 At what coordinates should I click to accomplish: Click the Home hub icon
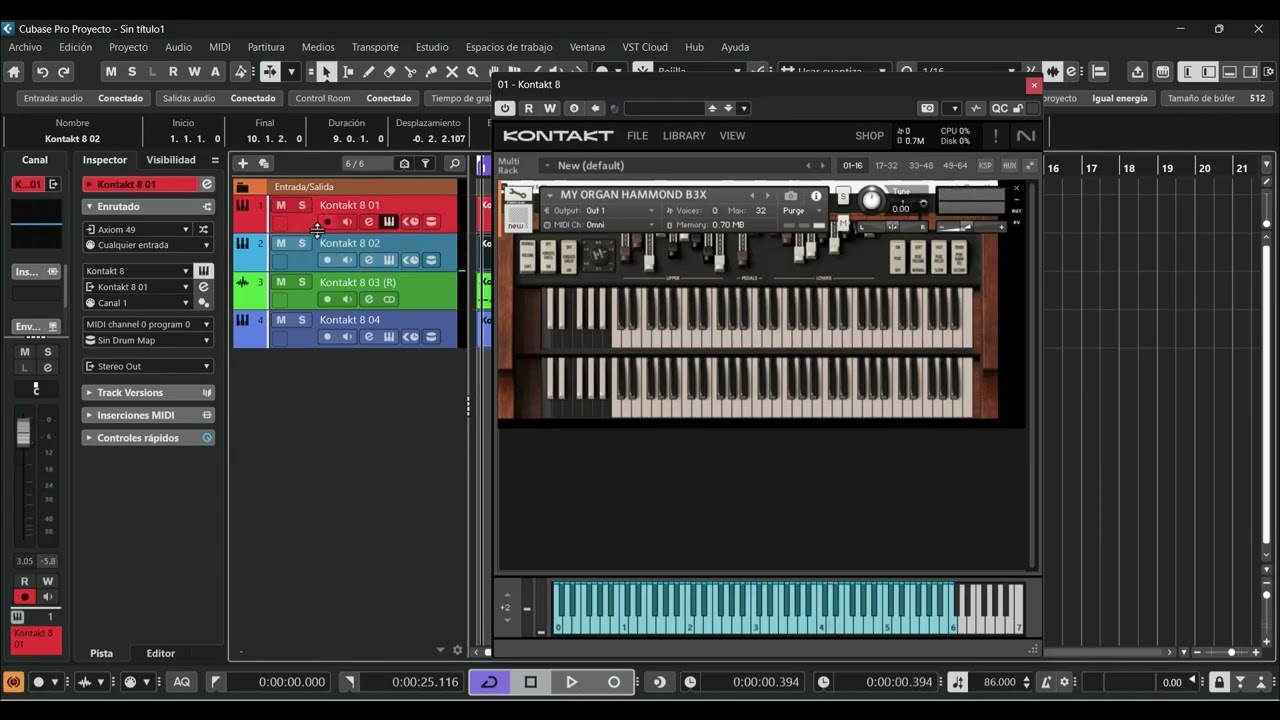click(x=14, y=71)
